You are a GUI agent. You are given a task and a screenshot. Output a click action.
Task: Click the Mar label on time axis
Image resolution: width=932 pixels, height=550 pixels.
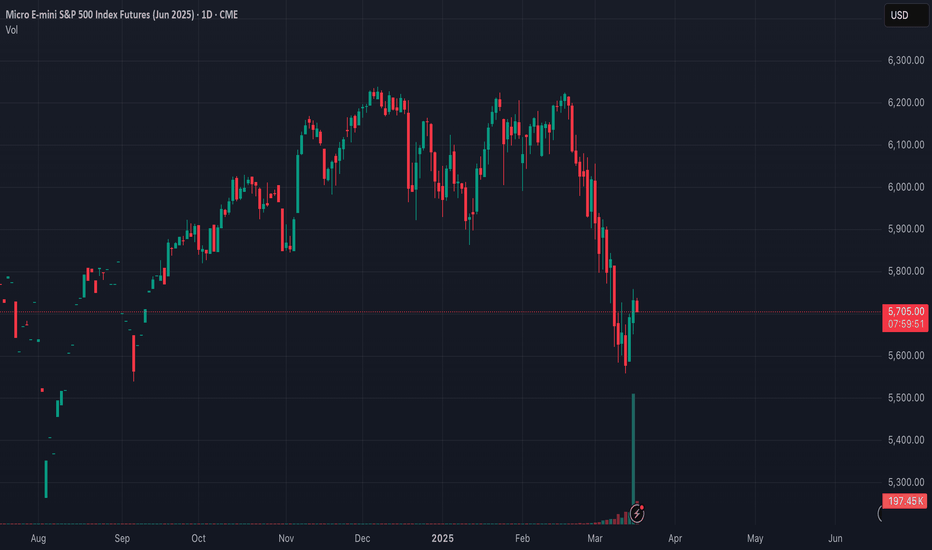click(x=594, y=538)
